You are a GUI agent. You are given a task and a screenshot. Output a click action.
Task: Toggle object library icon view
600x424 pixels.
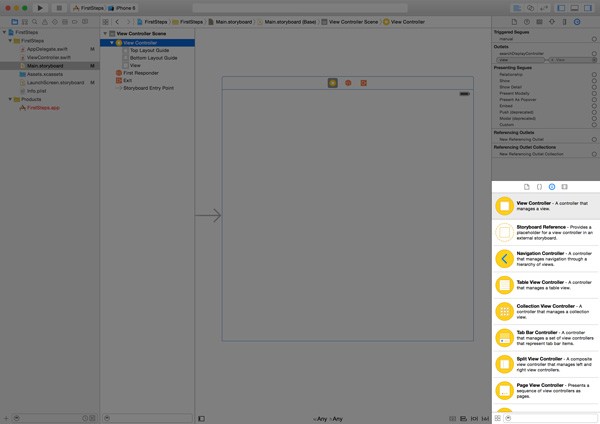pyautogui.click(x=497, y=418)
